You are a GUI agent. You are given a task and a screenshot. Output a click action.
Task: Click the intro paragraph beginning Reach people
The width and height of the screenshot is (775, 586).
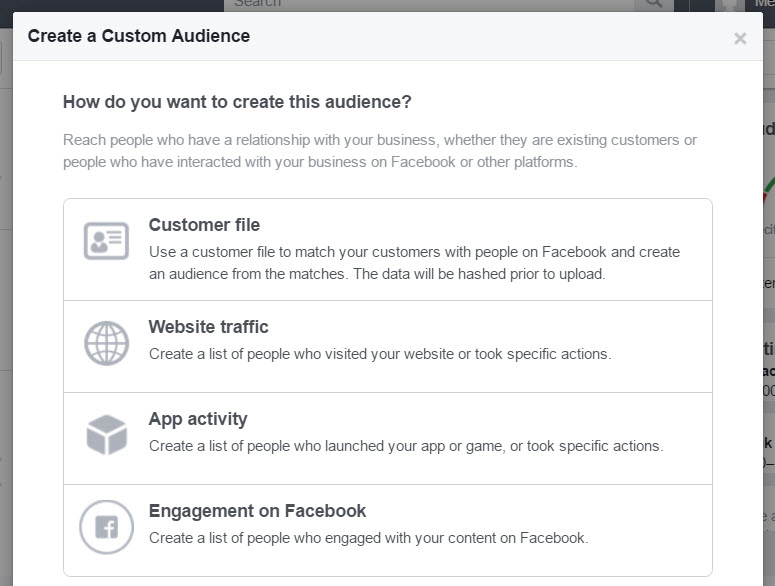pos(379,151)
